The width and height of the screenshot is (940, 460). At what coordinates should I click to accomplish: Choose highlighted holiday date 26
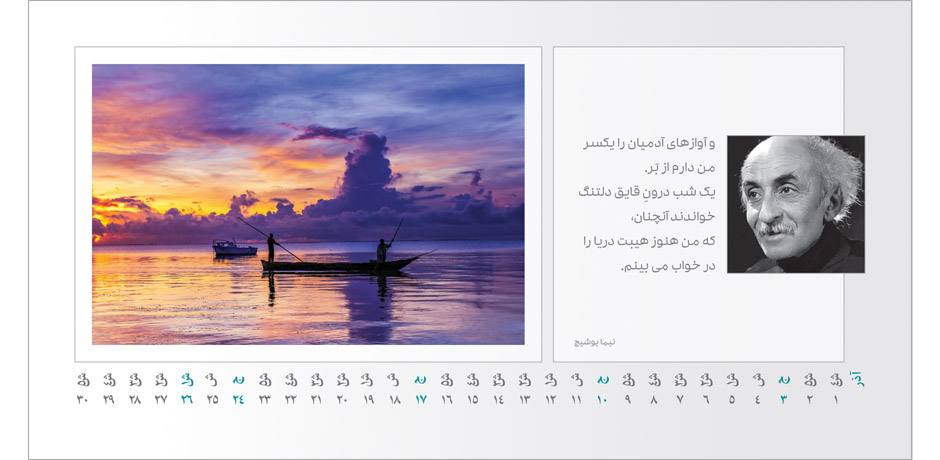(186, 400)
